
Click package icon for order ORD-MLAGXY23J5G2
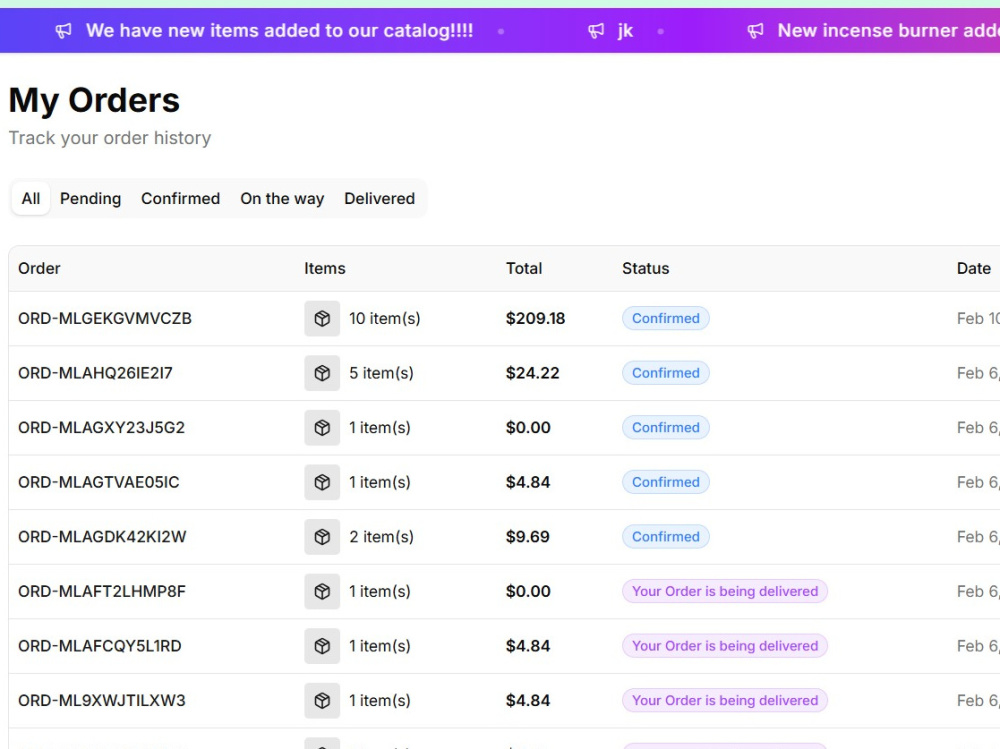[322, 427]
